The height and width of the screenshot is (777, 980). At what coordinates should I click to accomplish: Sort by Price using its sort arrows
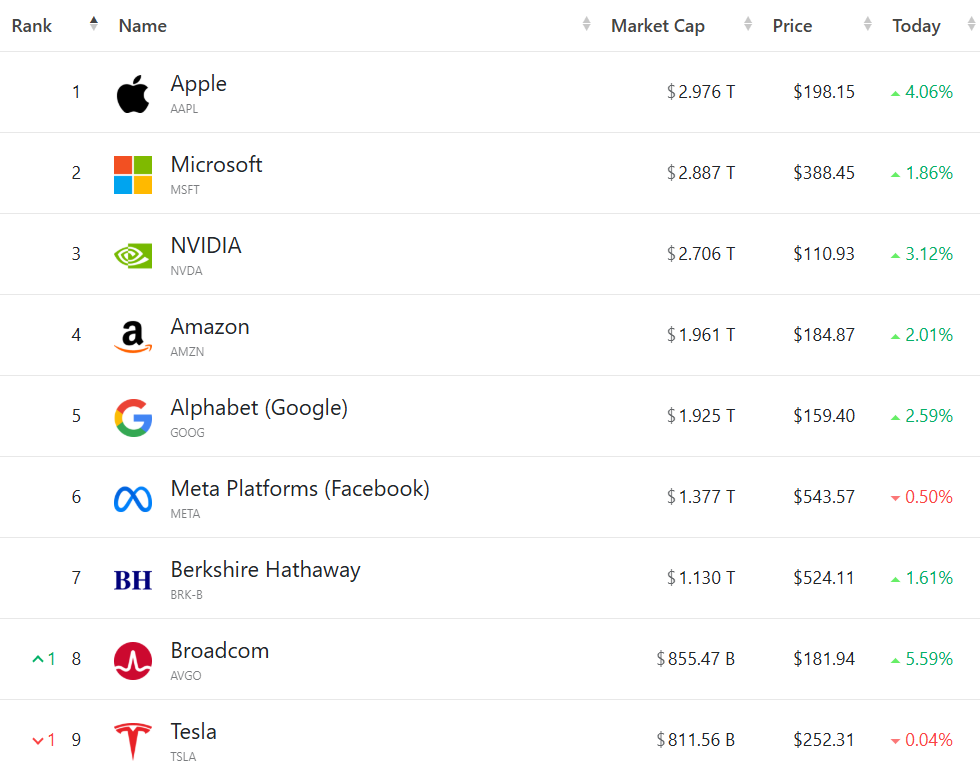coord(868,24)
